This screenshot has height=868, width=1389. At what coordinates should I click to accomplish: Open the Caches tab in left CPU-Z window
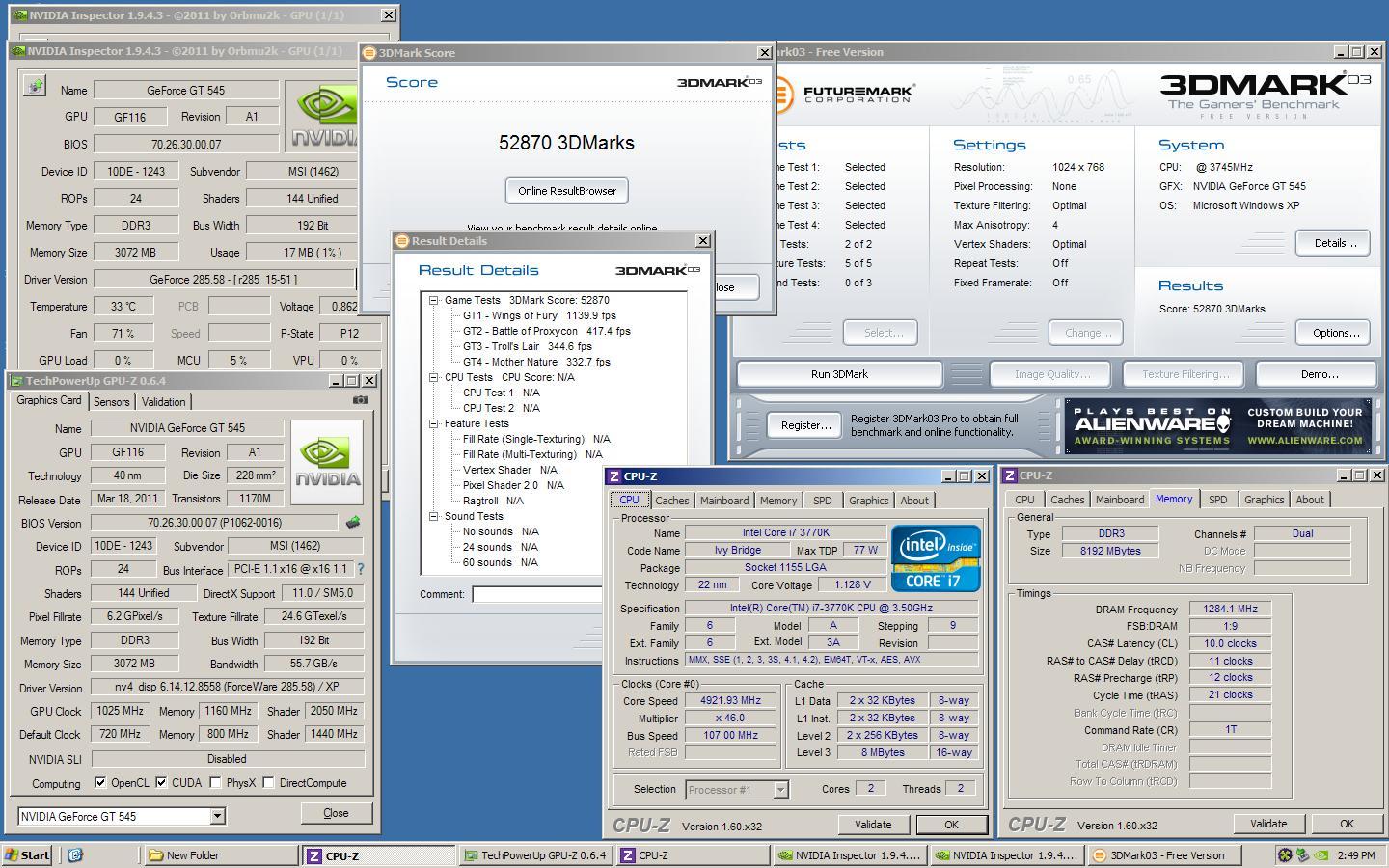[x=672, y=501]
